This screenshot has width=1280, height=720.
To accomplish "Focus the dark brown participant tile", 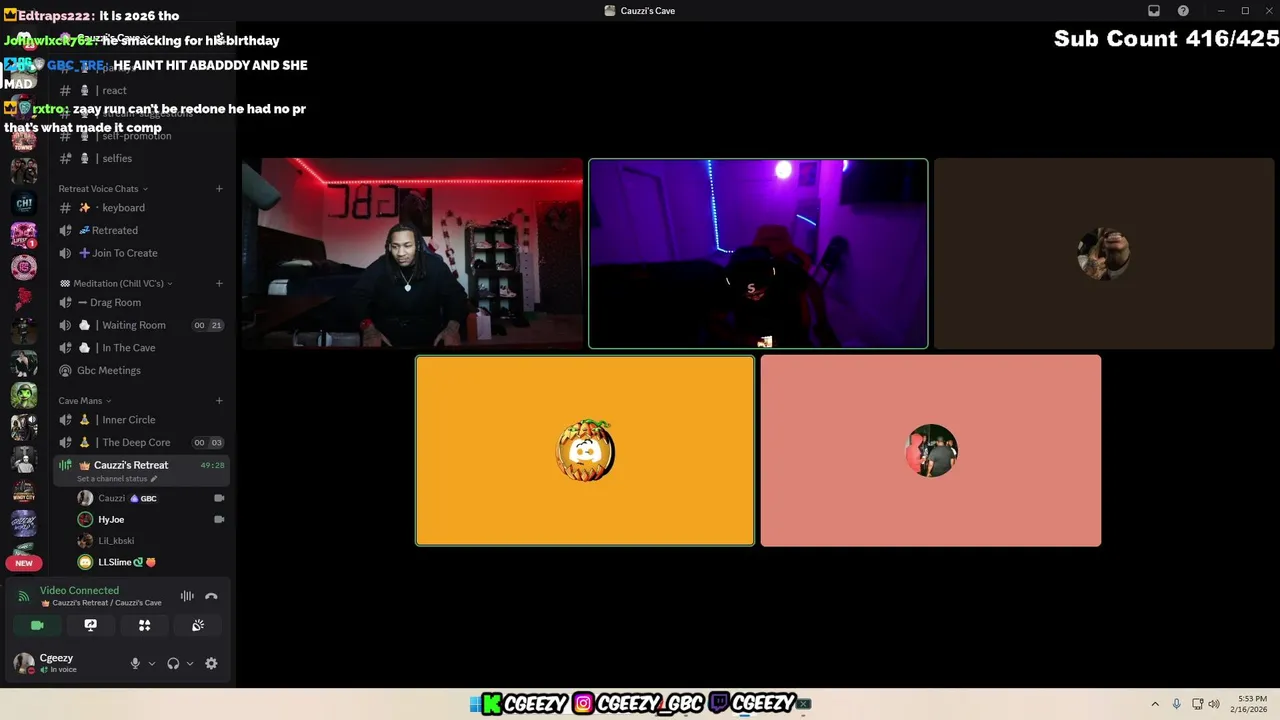I will 1104,253.
